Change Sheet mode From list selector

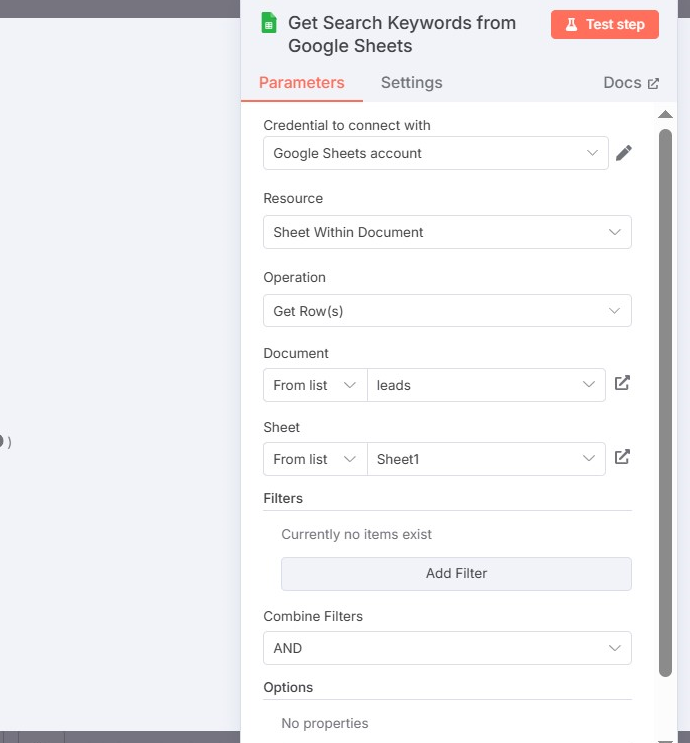point(315,459)
